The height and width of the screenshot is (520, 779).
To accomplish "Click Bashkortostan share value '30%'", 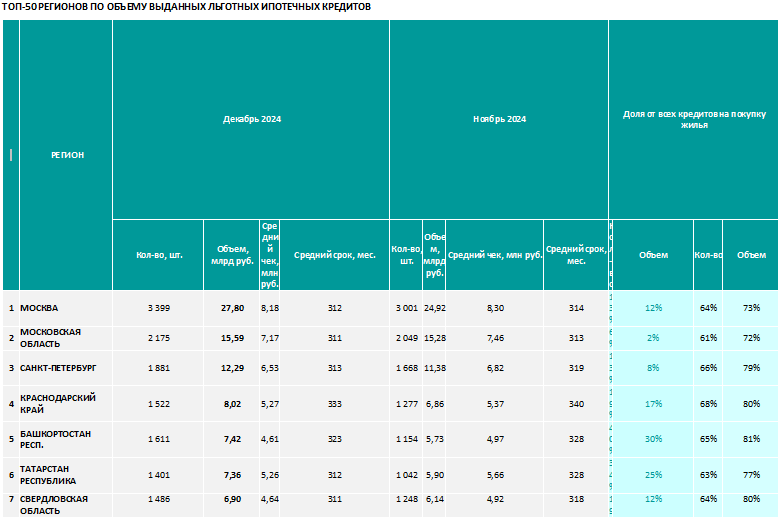I will (x=653, y=440).
